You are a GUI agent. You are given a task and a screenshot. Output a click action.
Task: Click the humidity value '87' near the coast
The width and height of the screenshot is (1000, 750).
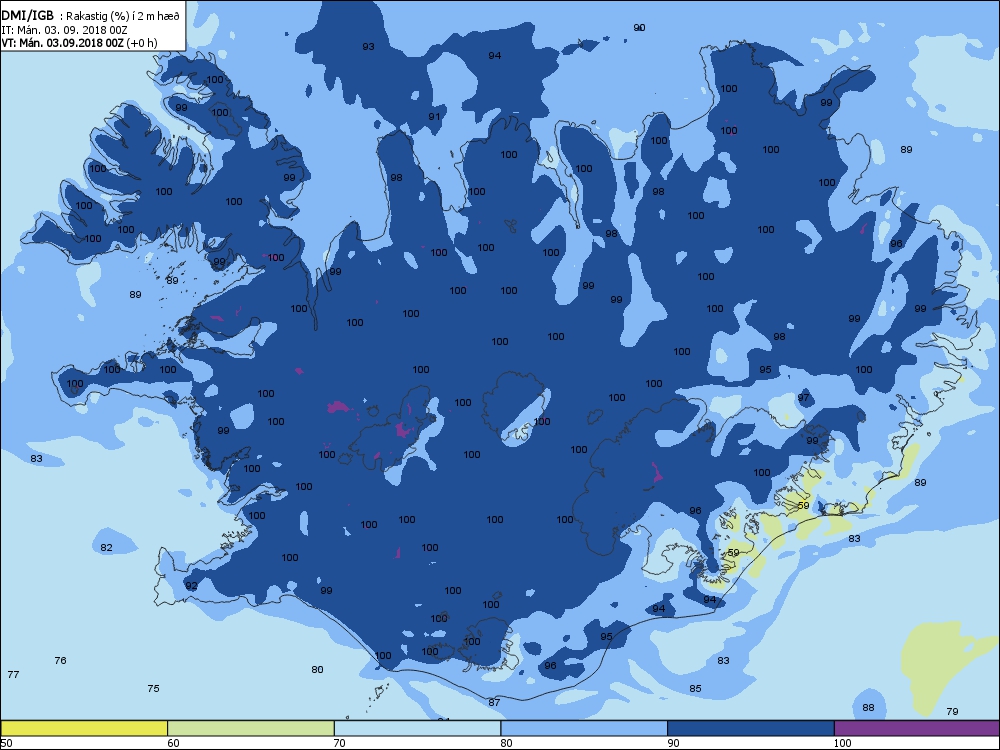click(x=494, y=702)
